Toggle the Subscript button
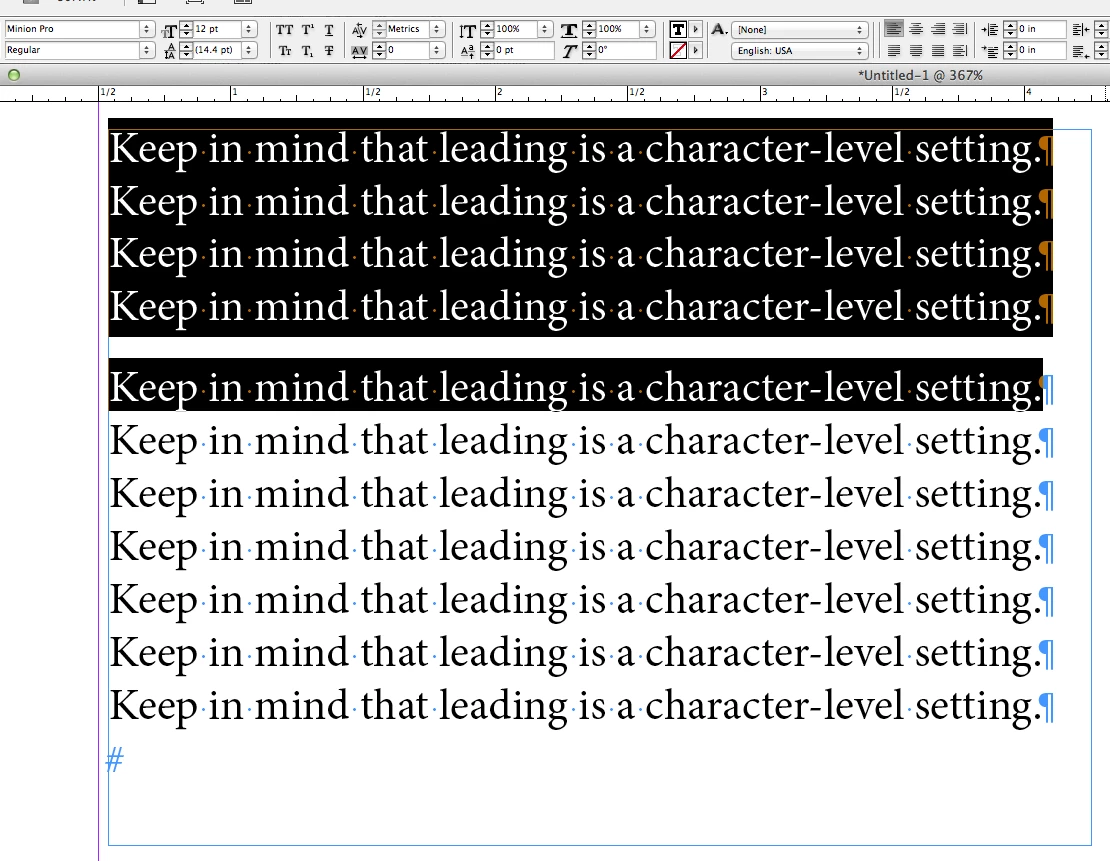 307,51
